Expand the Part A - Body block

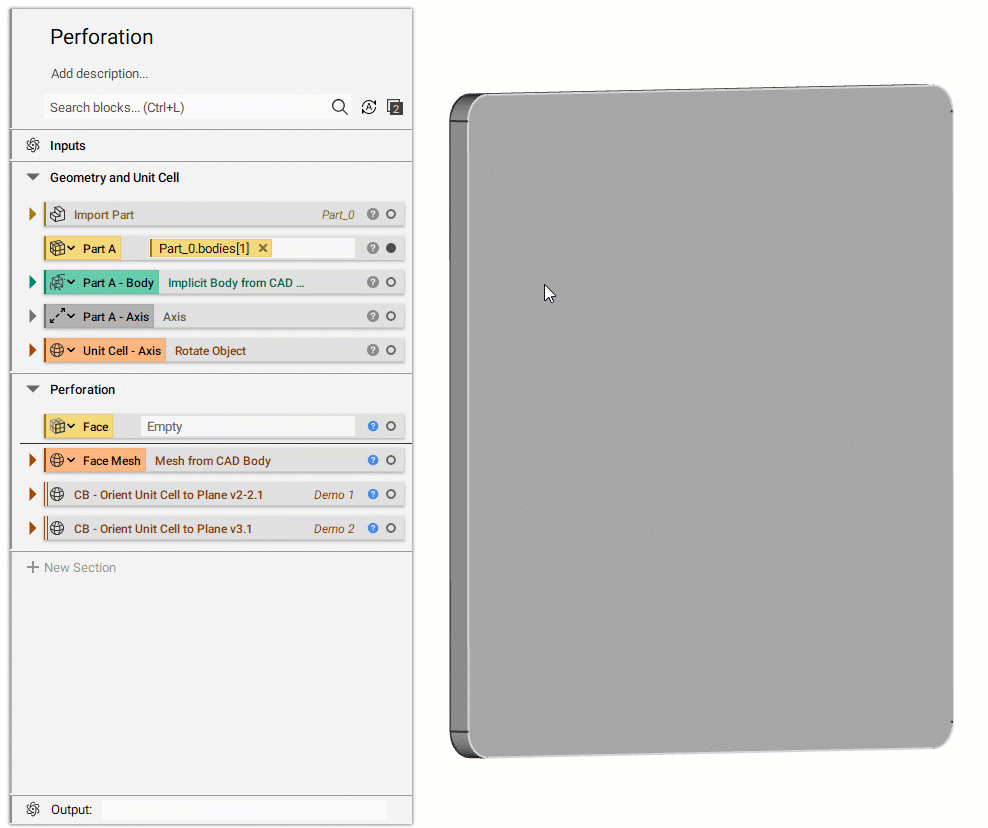pyautogui.click(x=32, y=282)
